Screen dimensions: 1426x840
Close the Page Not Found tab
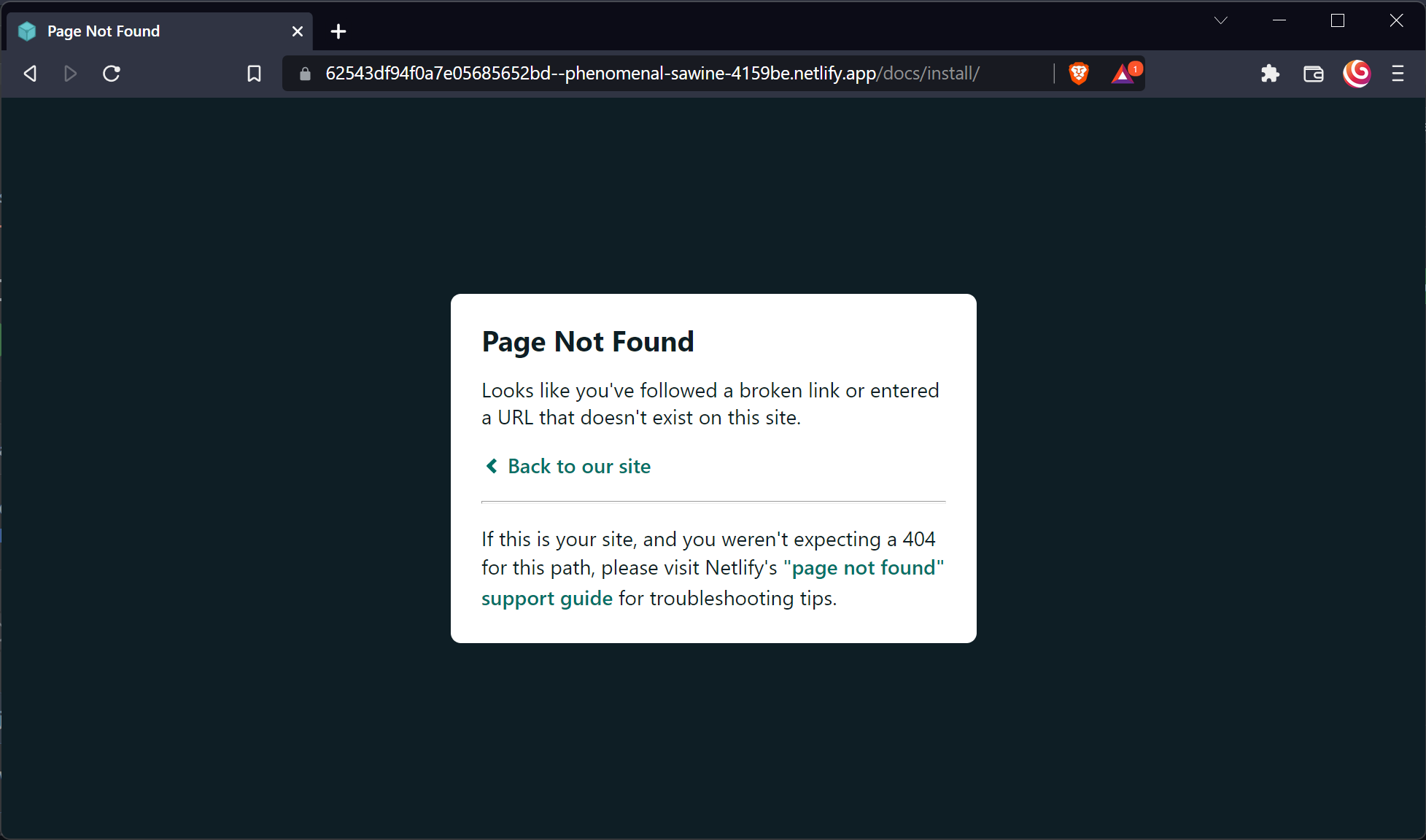pyautogui.click(x=297, y=31)
